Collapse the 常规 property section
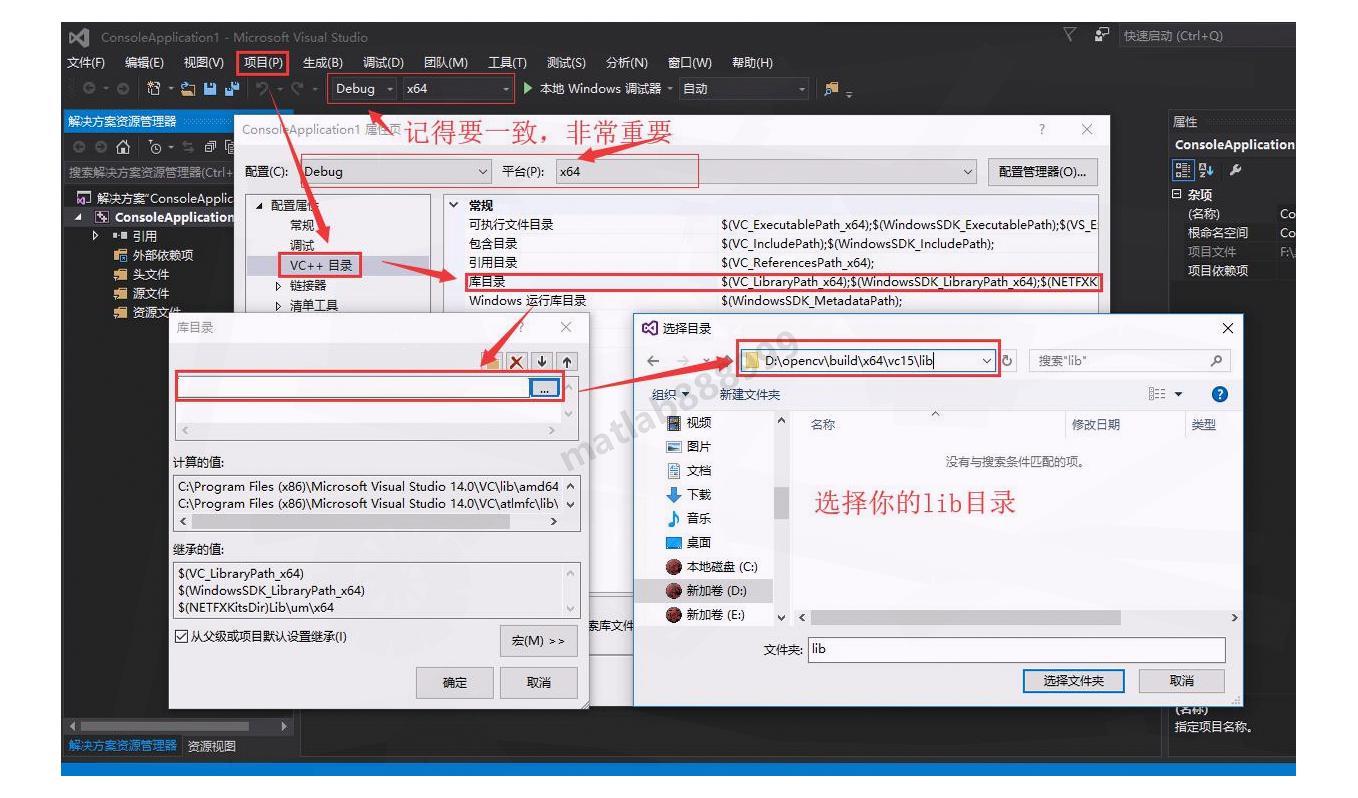The width and height of the screenshot is (1358, 798). (x=456, y=205)
